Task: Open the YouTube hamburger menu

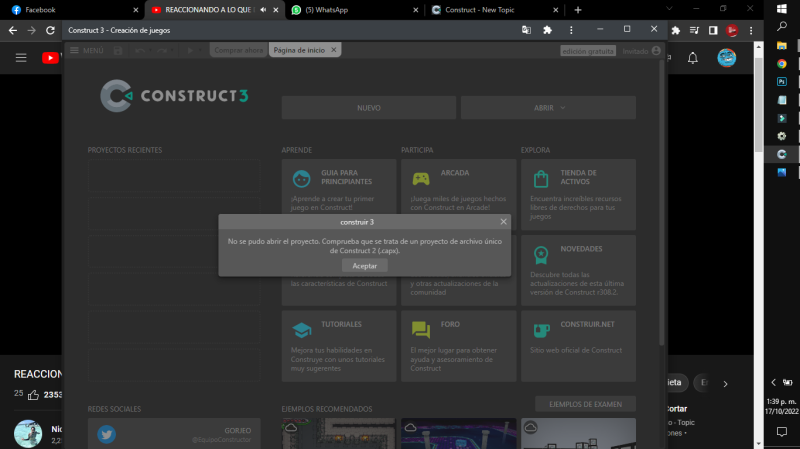Action: 21,58
